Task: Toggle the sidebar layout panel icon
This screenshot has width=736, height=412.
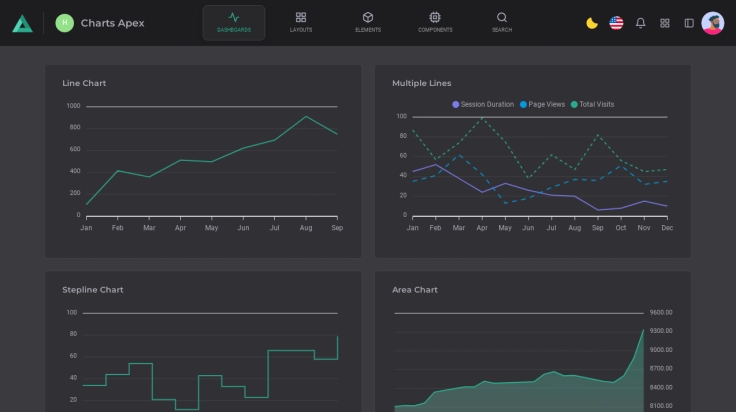Action: pos(689,23)
